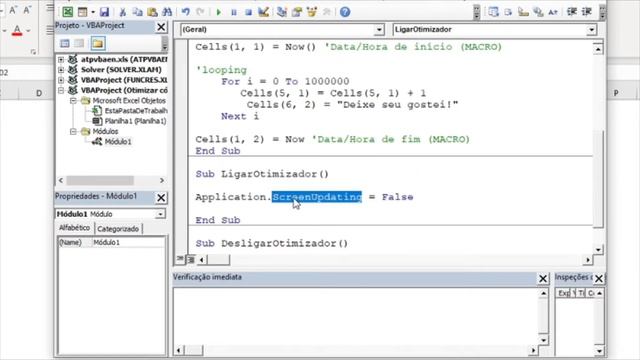Click the (Name) property row
This screenshot has width=640, height=360.
point(111,242)
